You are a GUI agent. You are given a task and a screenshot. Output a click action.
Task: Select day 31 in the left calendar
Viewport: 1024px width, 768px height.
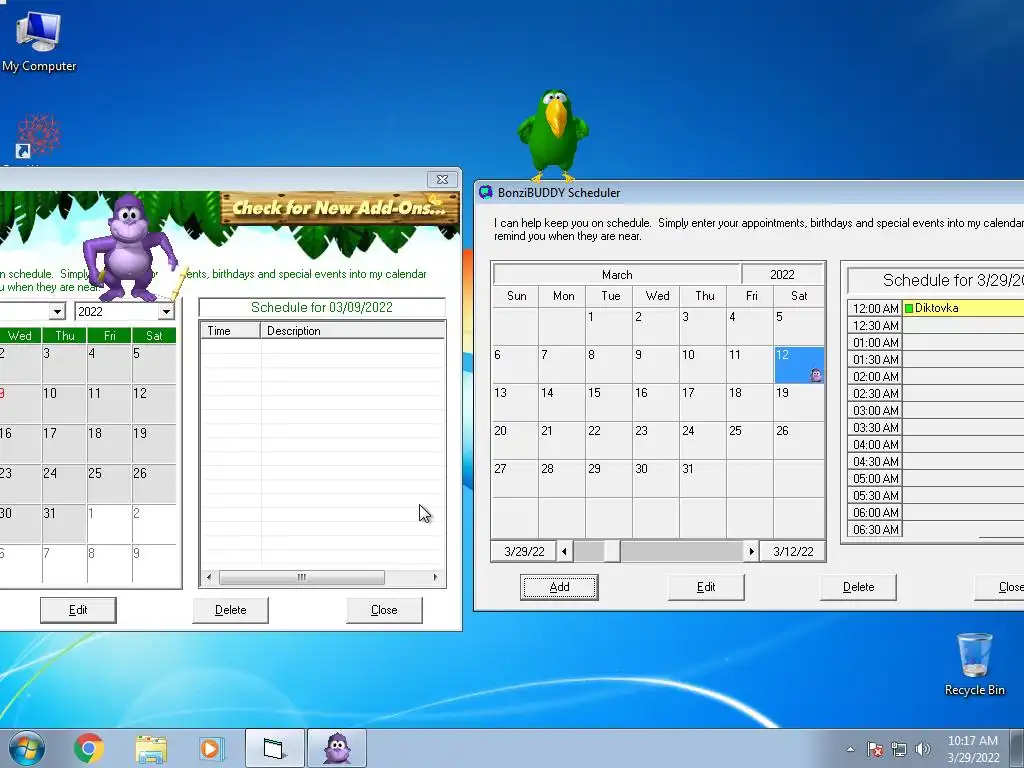pyautogui.click(x=64, y=524)
